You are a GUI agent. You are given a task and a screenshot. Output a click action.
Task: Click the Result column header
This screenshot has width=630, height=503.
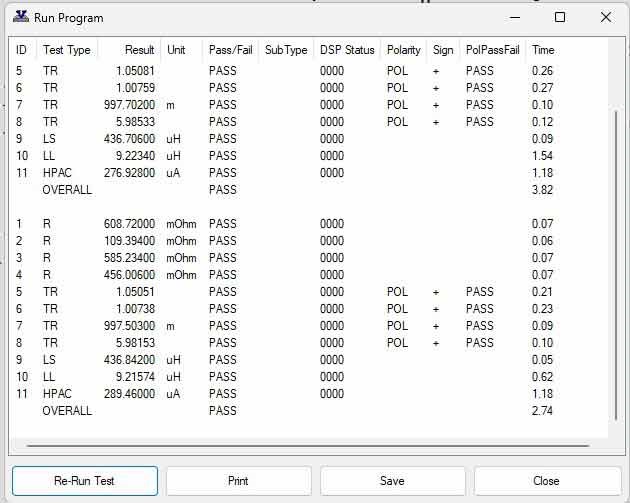click(139, 50)
